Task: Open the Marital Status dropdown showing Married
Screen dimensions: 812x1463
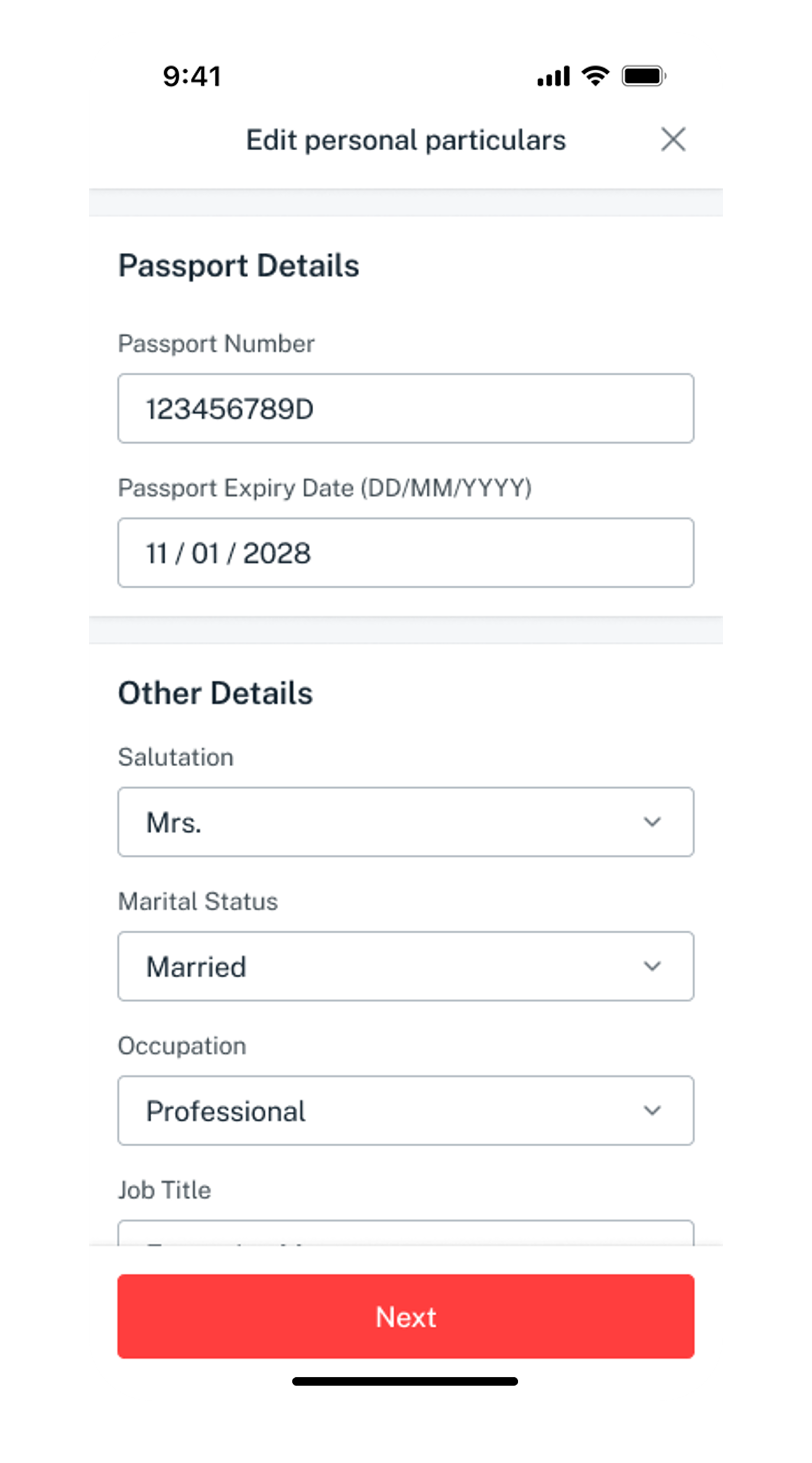Action: pos(405,966)
